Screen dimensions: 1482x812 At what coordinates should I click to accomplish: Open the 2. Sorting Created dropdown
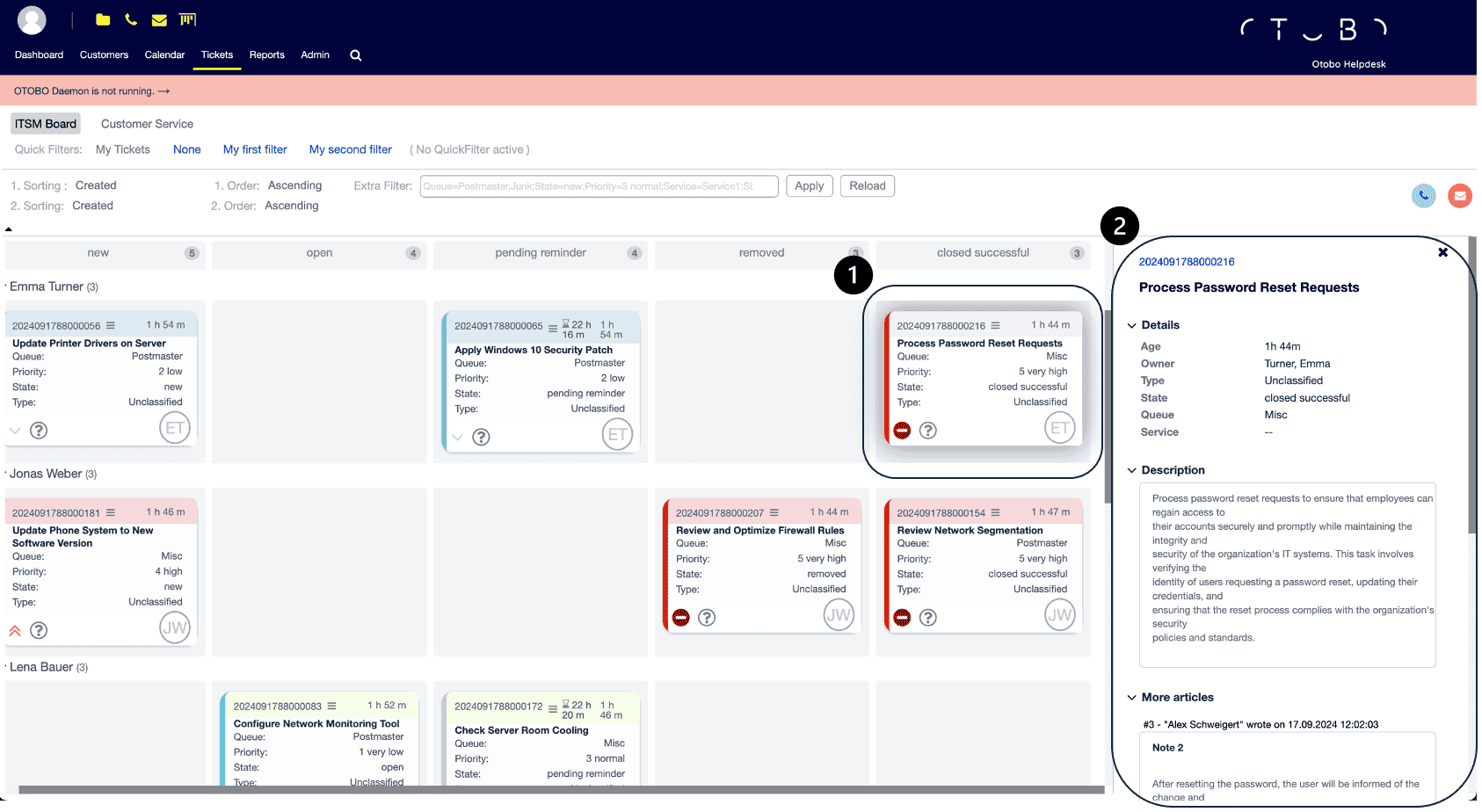coord(92,206)
